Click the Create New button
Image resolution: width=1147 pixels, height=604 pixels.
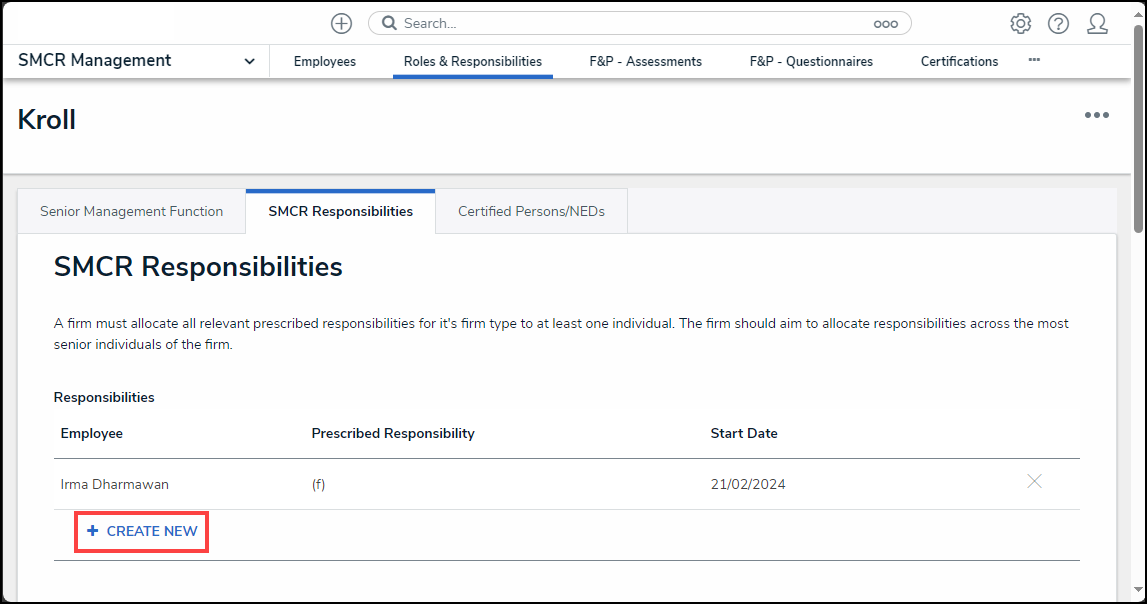(x=142, y=531)
